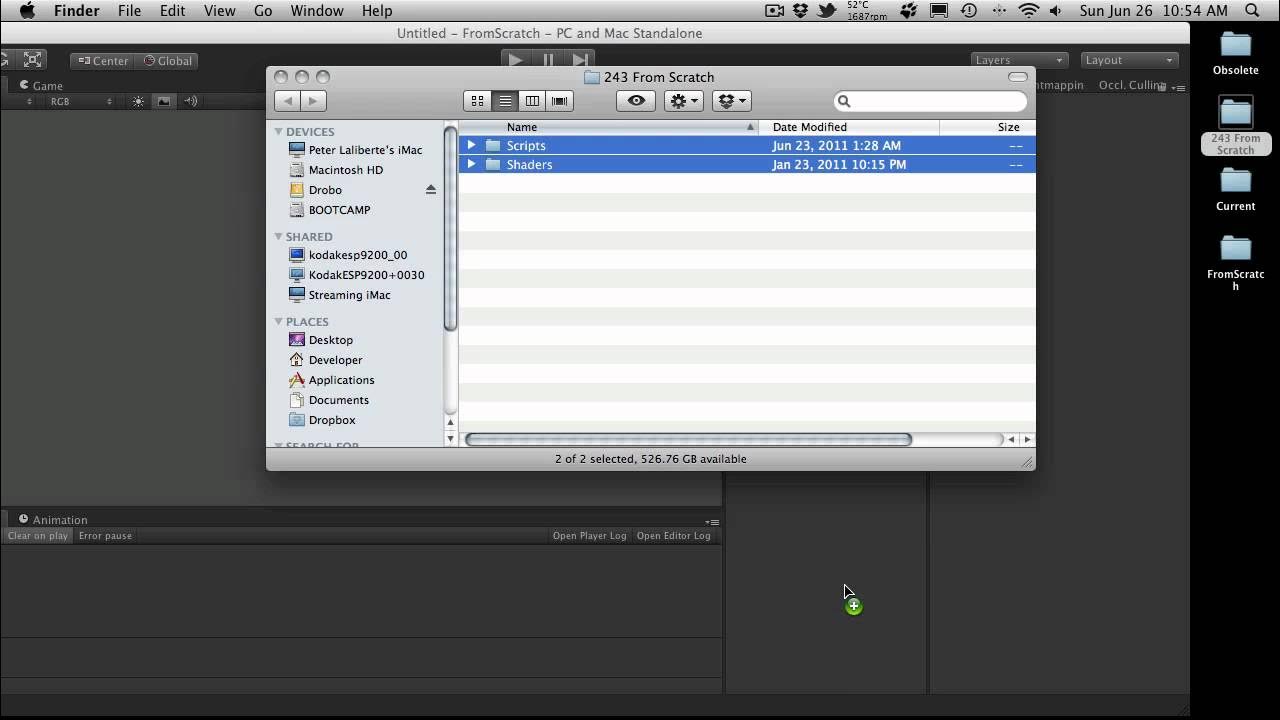Click the Open Player Log button
This screenshot has height=720, width=1280.
(x=589, y=535)
